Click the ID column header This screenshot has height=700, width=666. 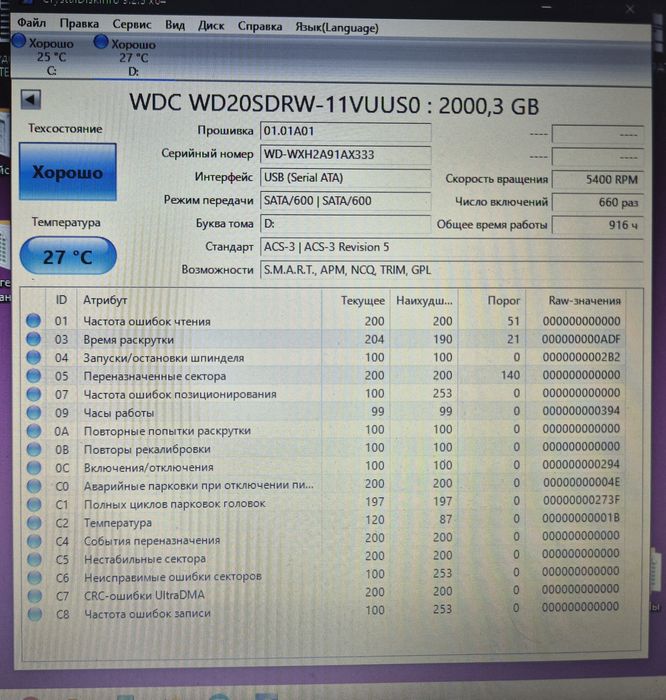click(61, 300)
